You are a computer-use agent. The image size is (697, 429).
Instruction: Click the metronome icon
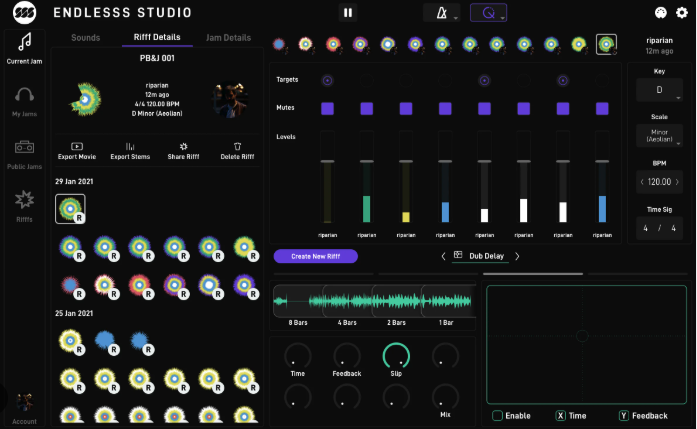441,12
